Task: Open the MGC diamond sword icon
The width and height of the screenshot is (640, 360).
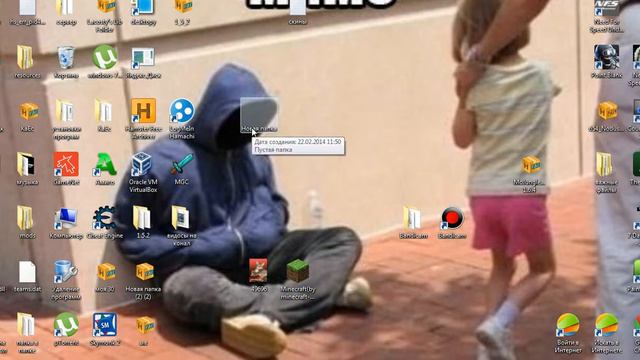Action: (x=182, y=168)
